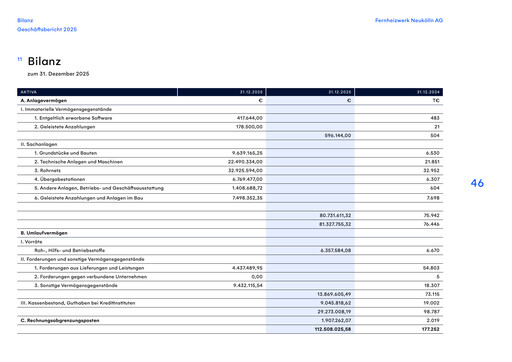
Task: Click the prior-year total 177.252
Action: coord(431,329)
